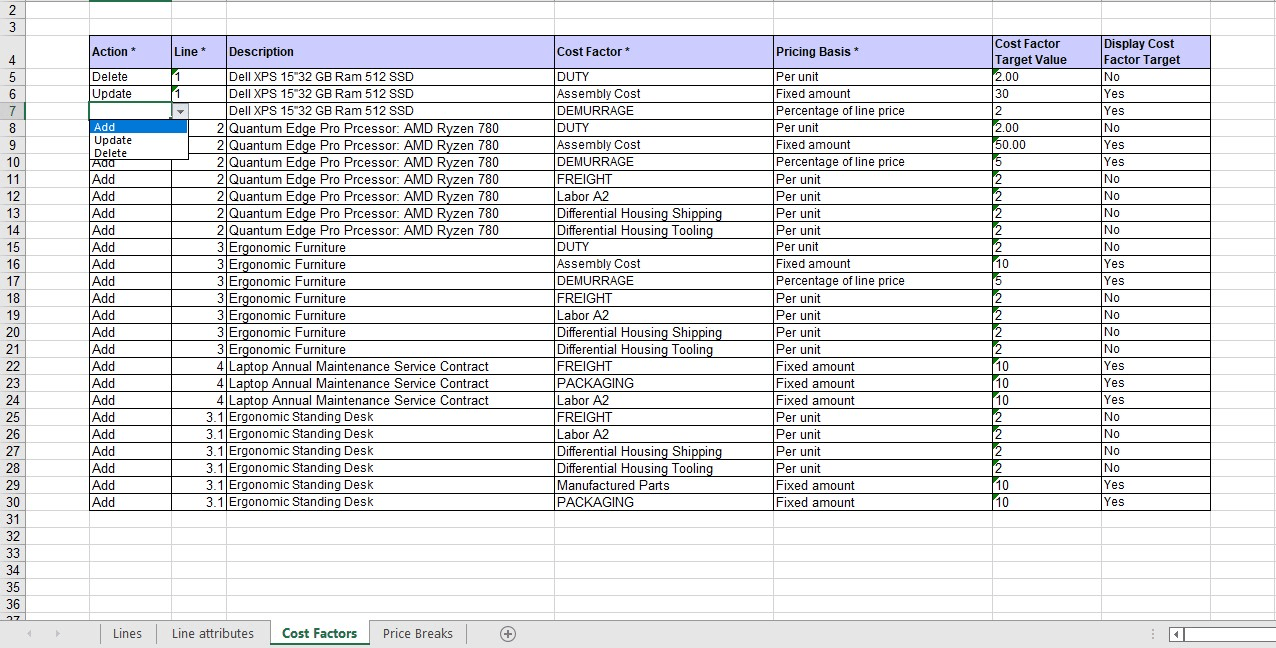Click the horizontal scrollbar track
Image resolution: width=1276 pixels, height=648 pixels.
[x=1230, y=634]
